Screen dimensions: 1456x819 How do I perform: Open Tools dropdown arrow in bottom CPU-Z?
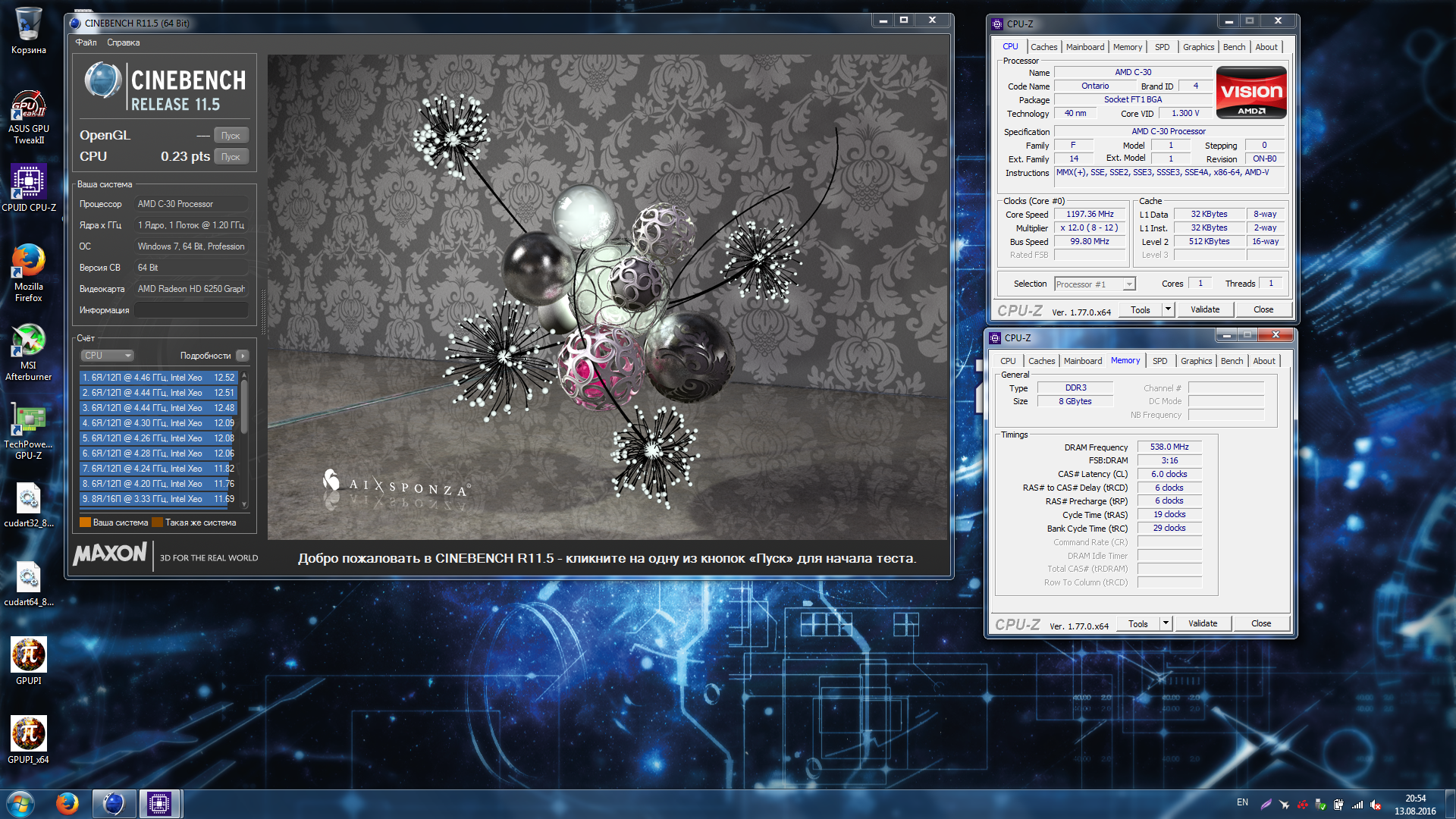1166,623
